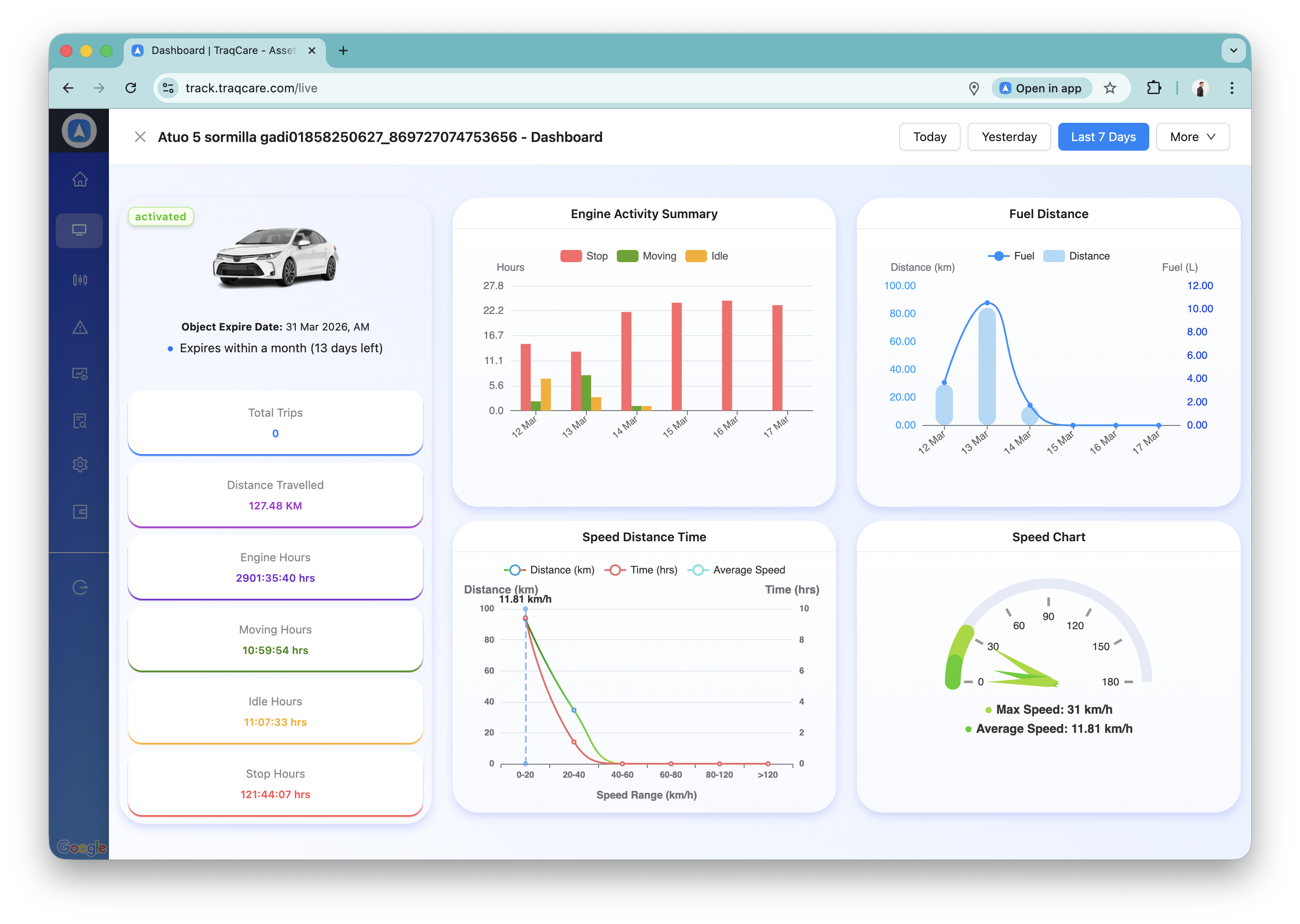Click the Stop Hours card

click(x=275, y=783)
